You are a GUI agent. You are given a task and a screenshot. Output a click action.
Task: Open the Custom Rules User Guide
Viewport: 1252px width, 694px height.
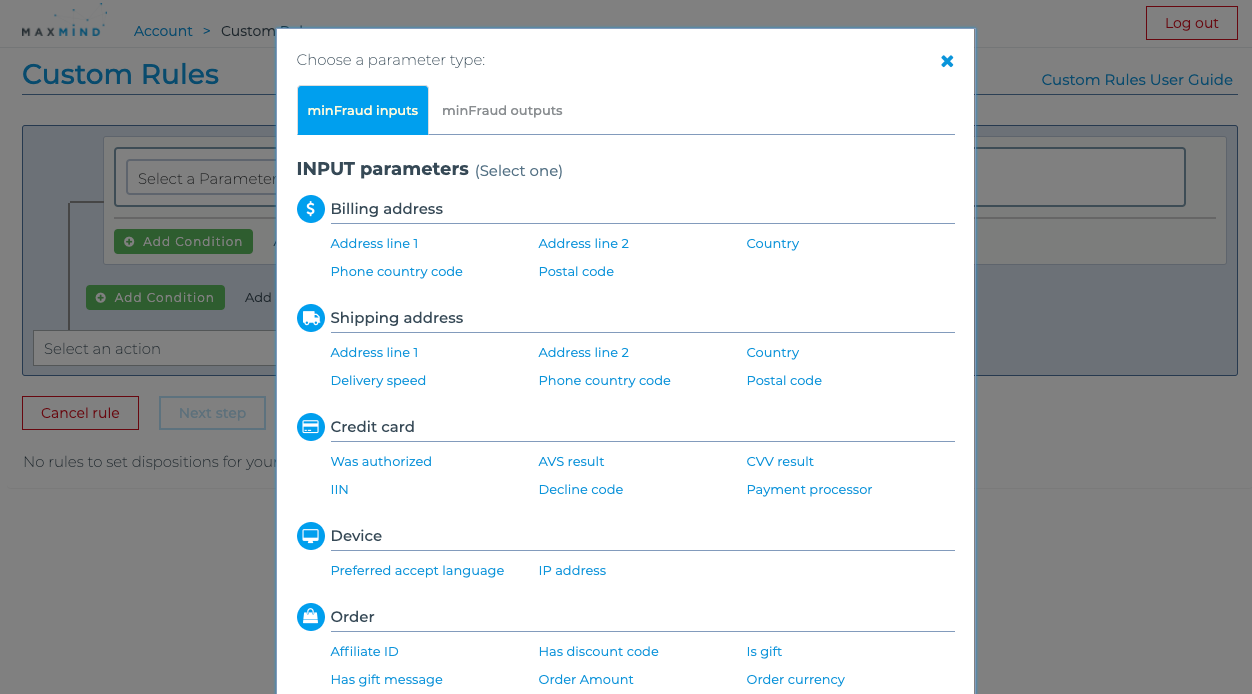1137,80
